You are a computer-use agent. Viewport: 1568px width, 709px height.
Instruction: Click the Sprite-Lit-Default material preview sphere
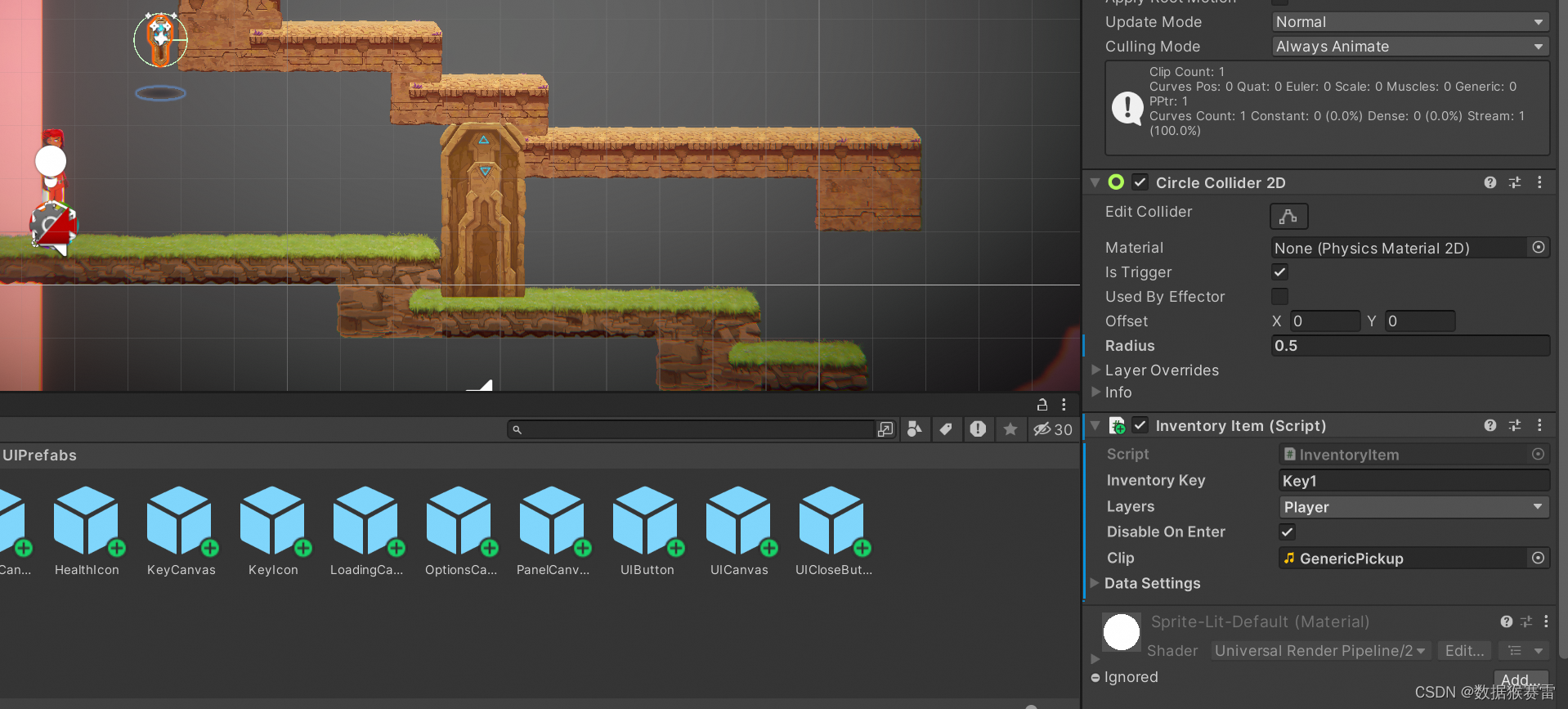coord(1121,632)
